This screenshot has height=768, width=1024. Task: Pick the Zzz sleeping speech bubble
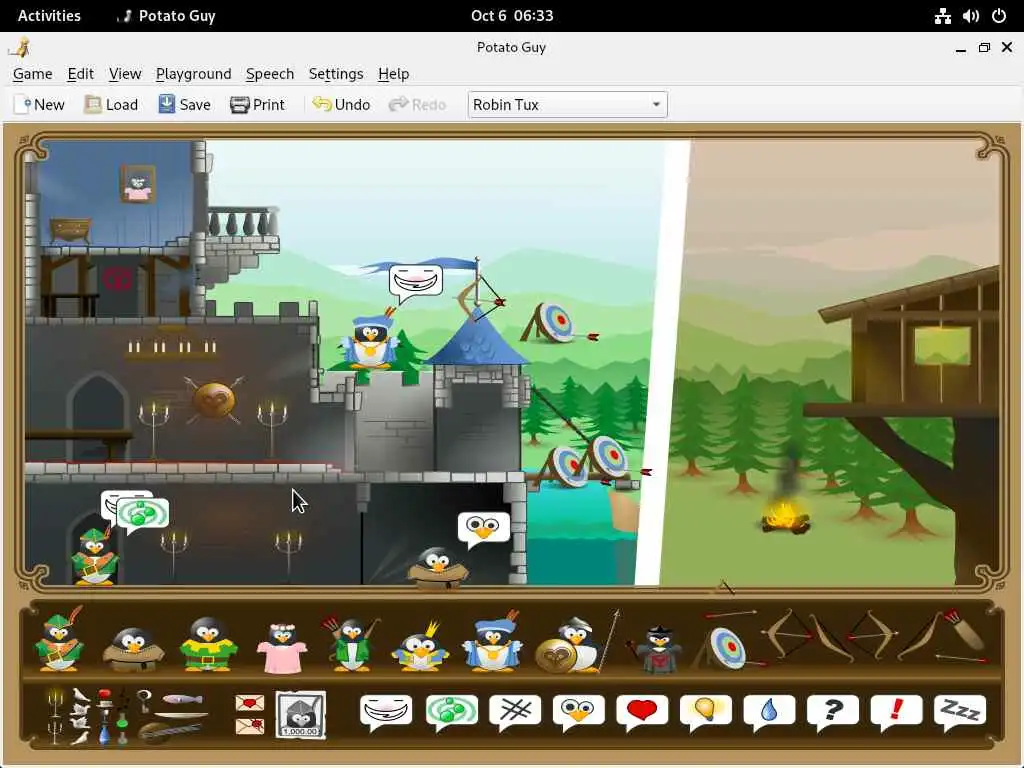[x=960, y=712]
